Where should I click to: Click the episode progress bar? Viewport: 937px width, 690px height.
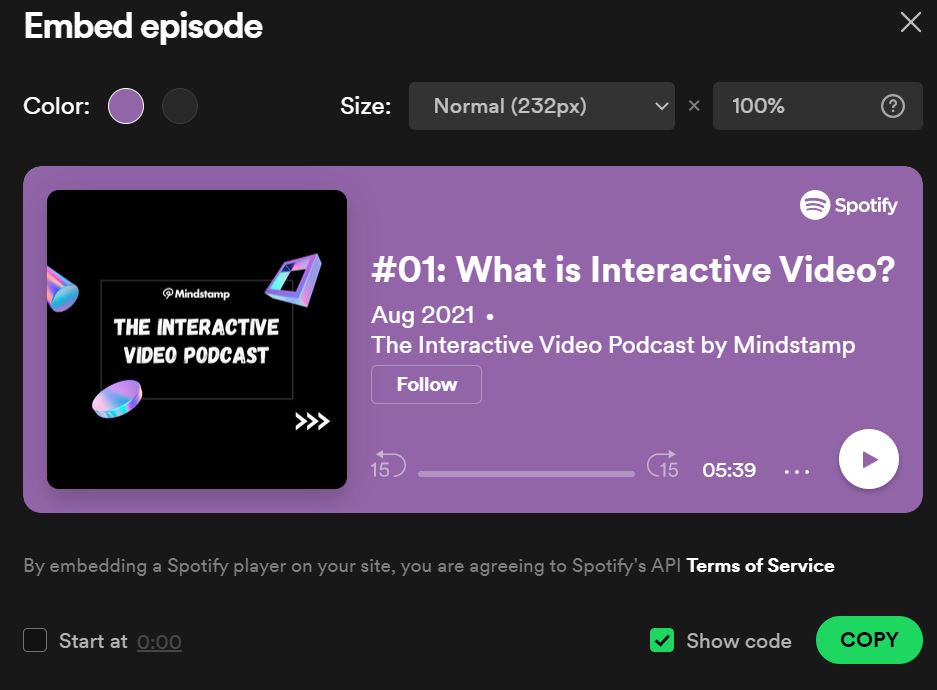(526, 473)
